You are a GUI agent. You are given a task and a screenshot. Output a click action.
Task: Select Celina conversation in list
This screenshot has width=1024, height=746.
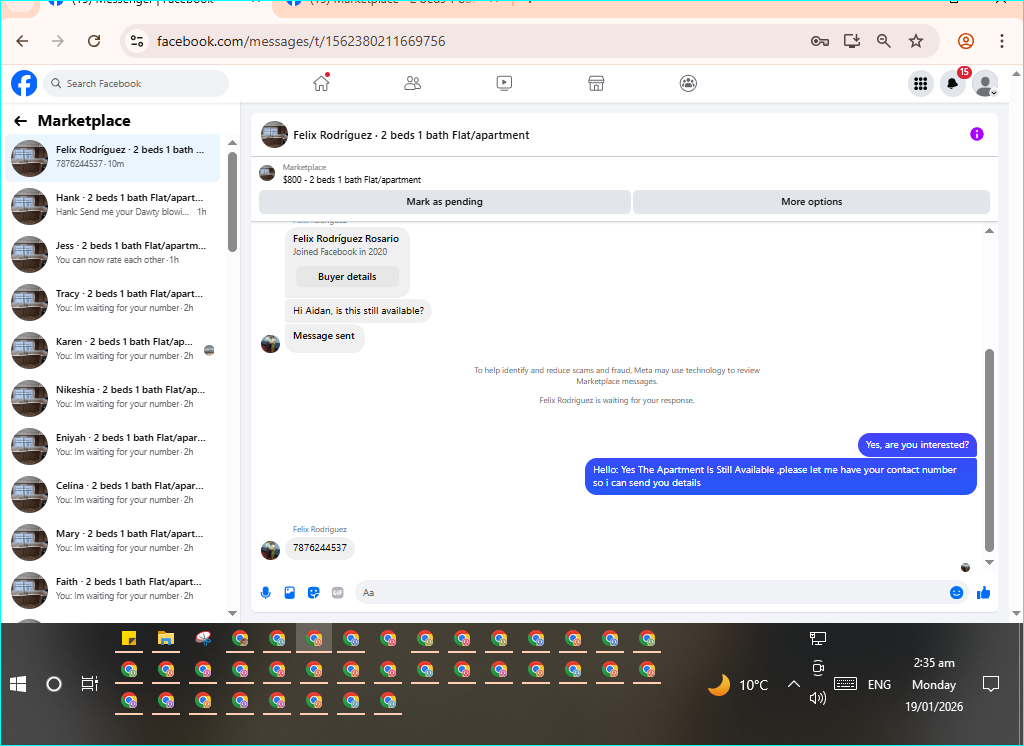pos(113,494)
